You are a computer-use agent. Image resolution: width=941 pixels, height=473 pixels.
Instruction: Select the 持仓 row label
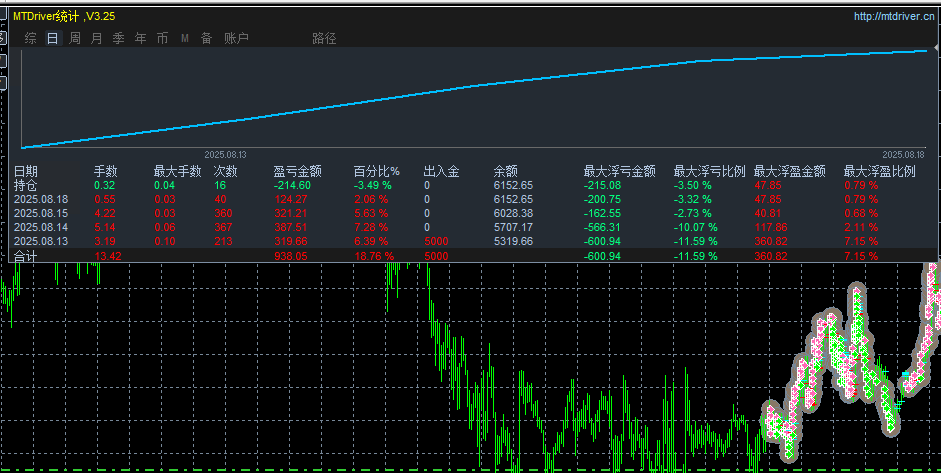point(26,185)
